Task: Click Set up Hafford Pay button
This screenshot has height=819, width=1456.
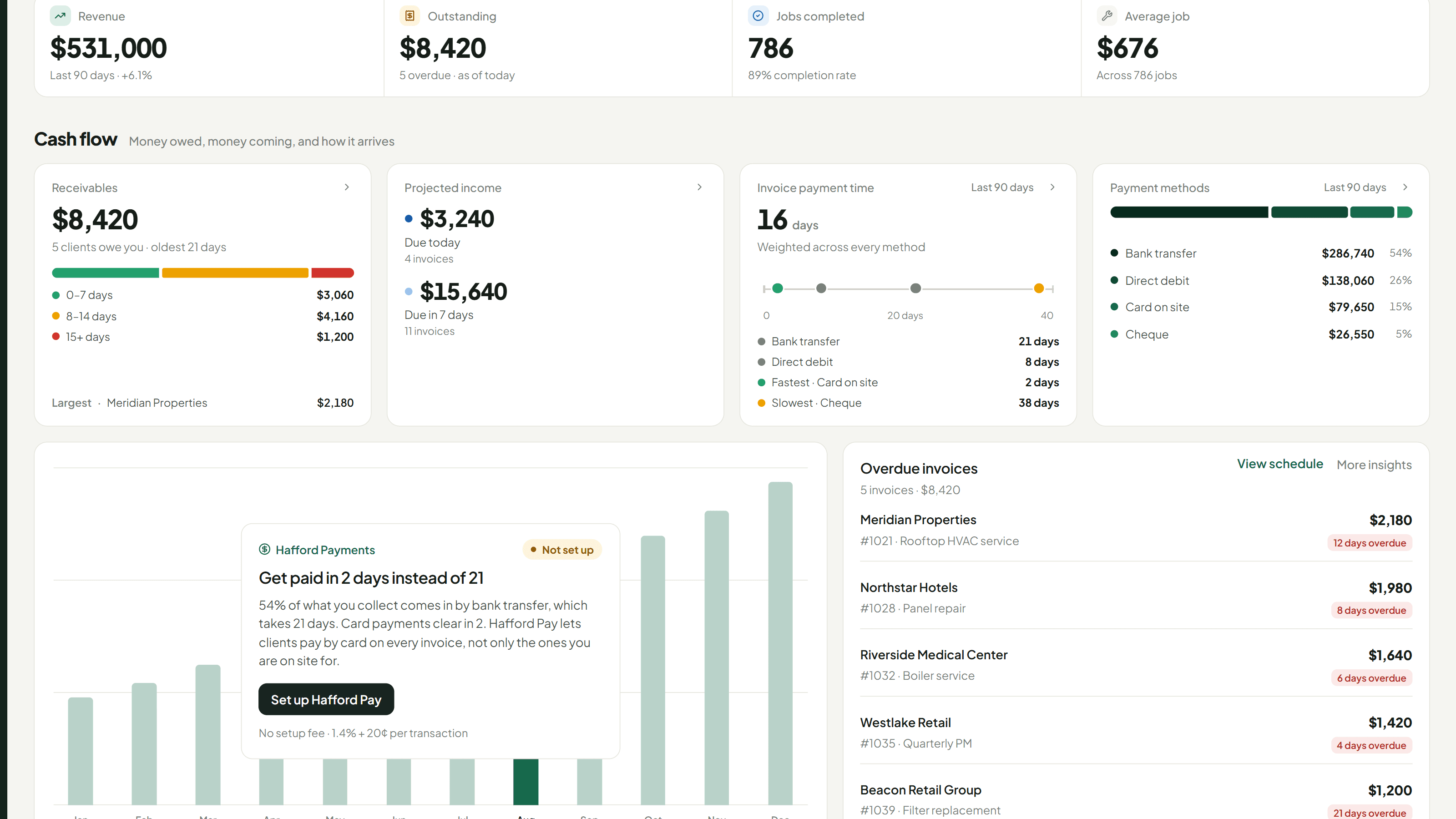Action: pyautogui.click(x=326, y=699)
